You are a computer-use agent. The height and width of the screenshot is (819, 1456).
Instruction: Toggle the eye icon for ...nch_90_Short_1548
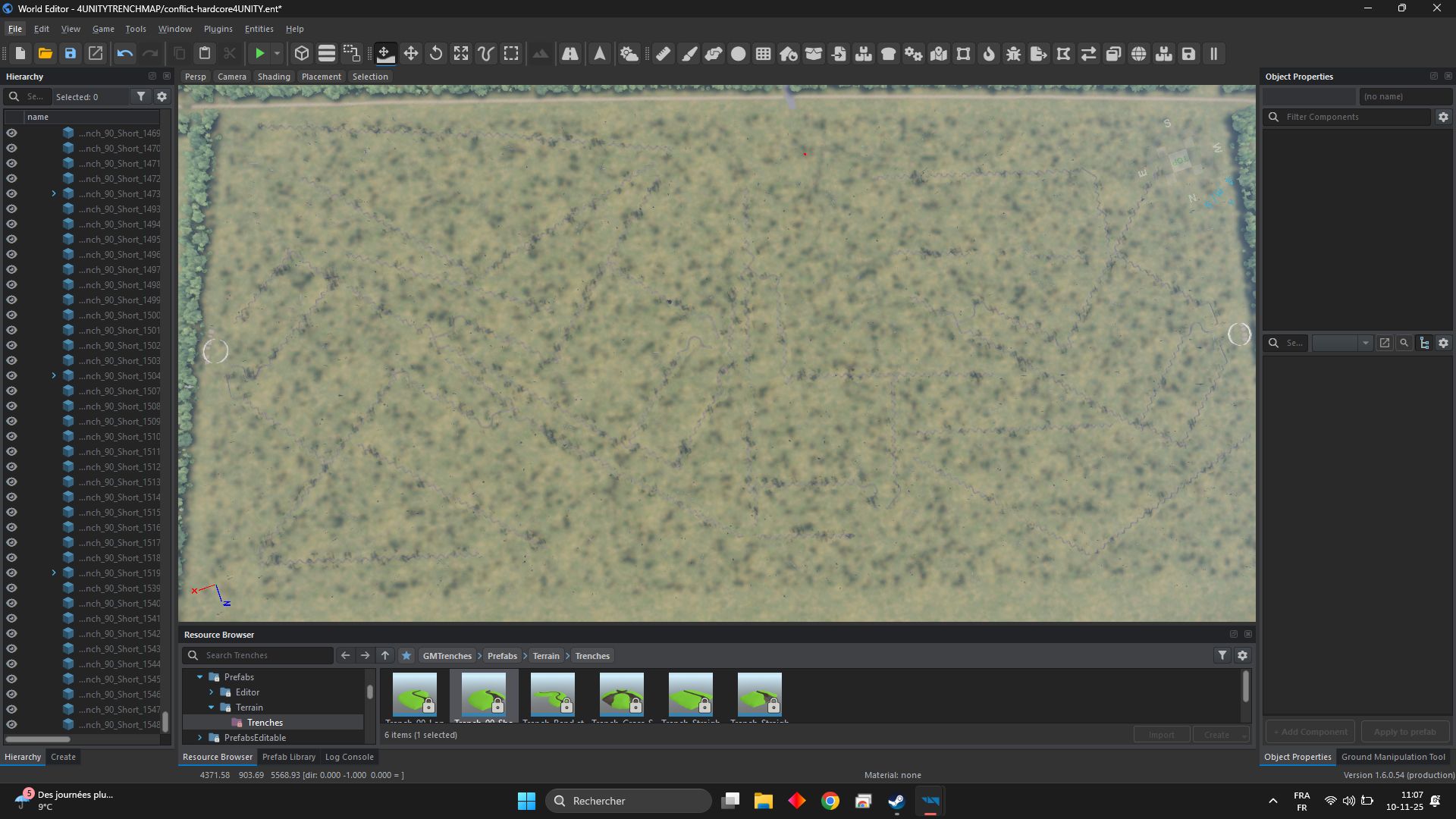tap(12, 724)
